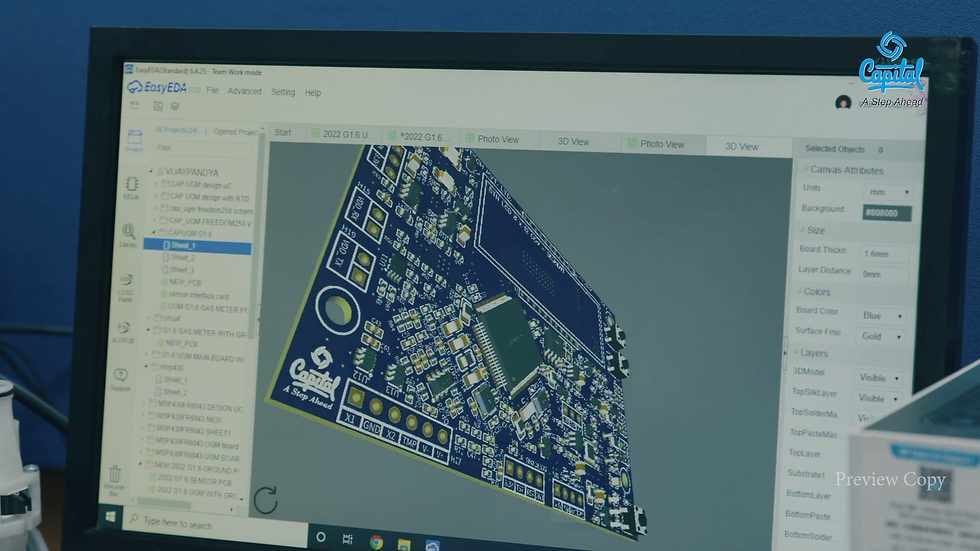Open the Help menu

pos(313,93)
